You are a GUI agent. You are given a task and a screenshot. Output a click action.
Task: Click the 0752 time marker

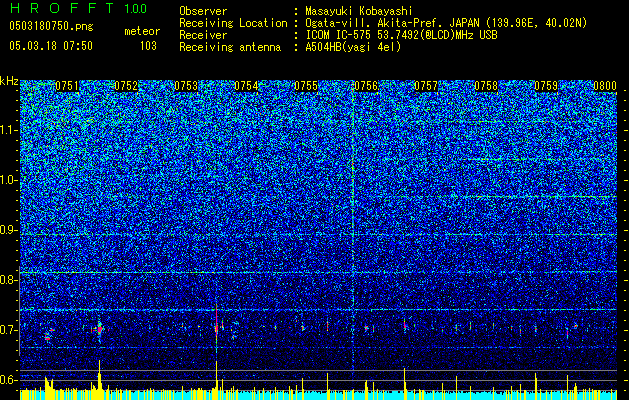coord(126,86)
